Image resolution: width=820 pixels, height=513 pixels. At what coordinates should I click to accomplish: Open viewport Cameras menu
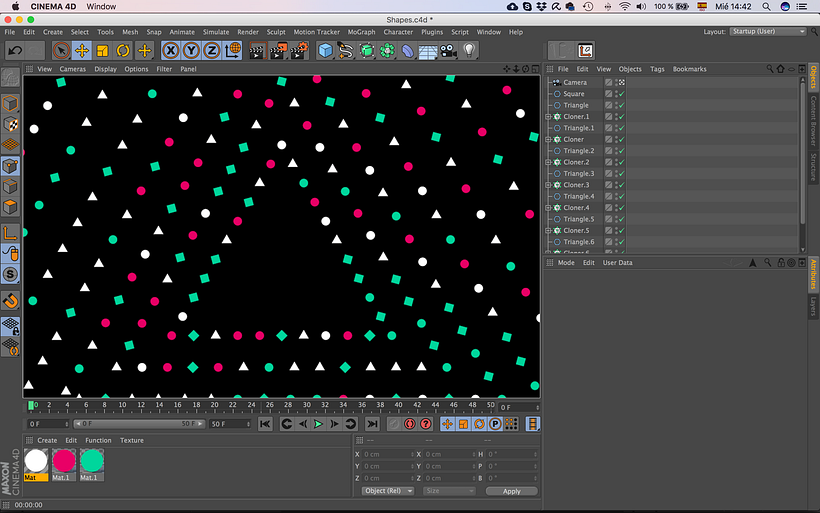(73, 69)
